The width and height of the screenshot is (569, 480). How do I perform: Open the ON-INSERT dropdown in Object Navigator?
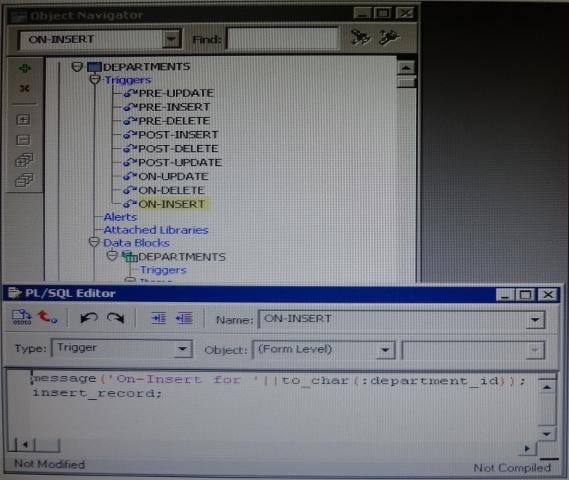[x=171, y=39]
